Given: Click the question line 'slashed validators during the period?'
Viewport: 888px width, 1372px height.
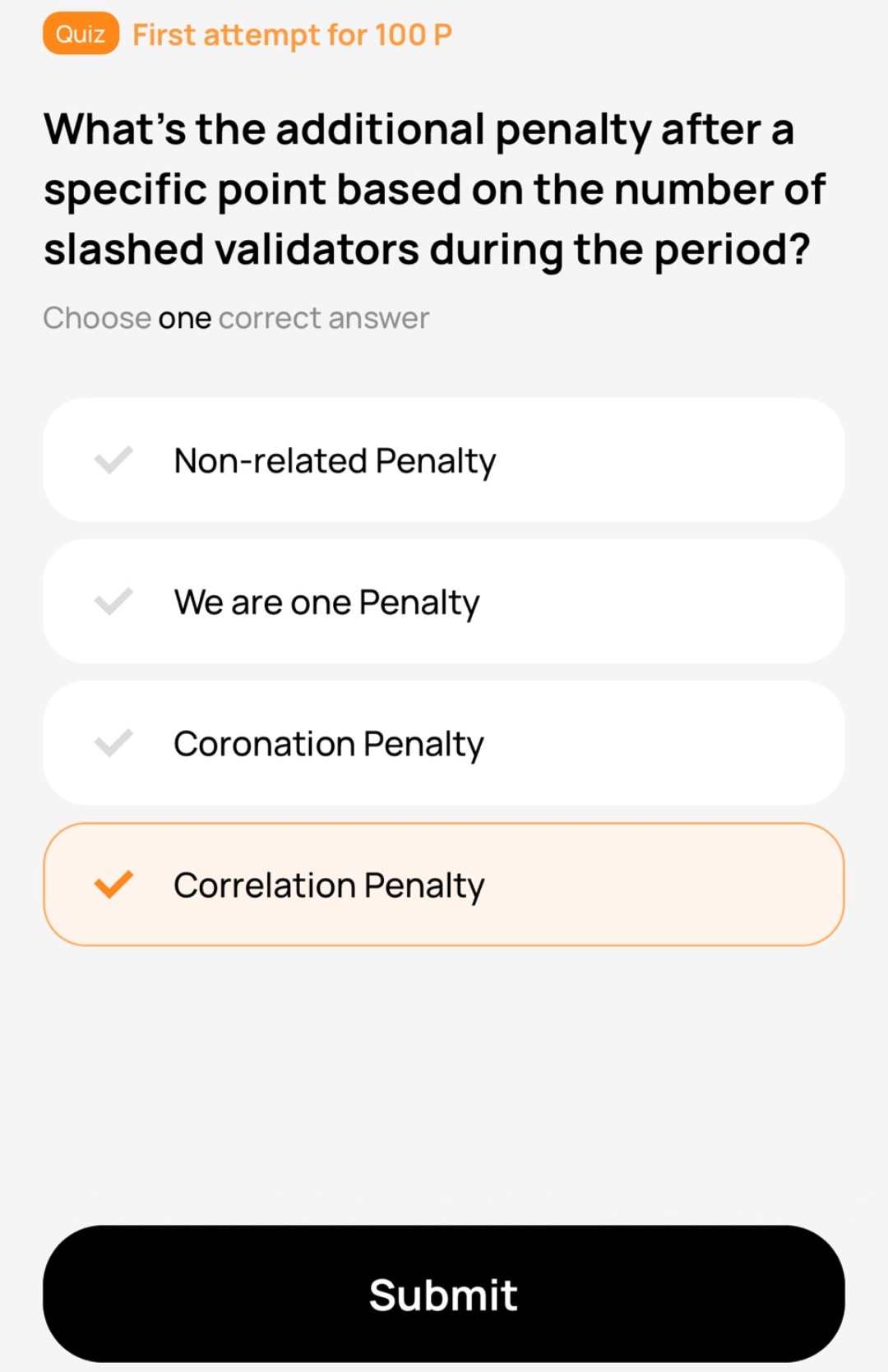Looking at the screenshot, I should click(x=427, y=250).
